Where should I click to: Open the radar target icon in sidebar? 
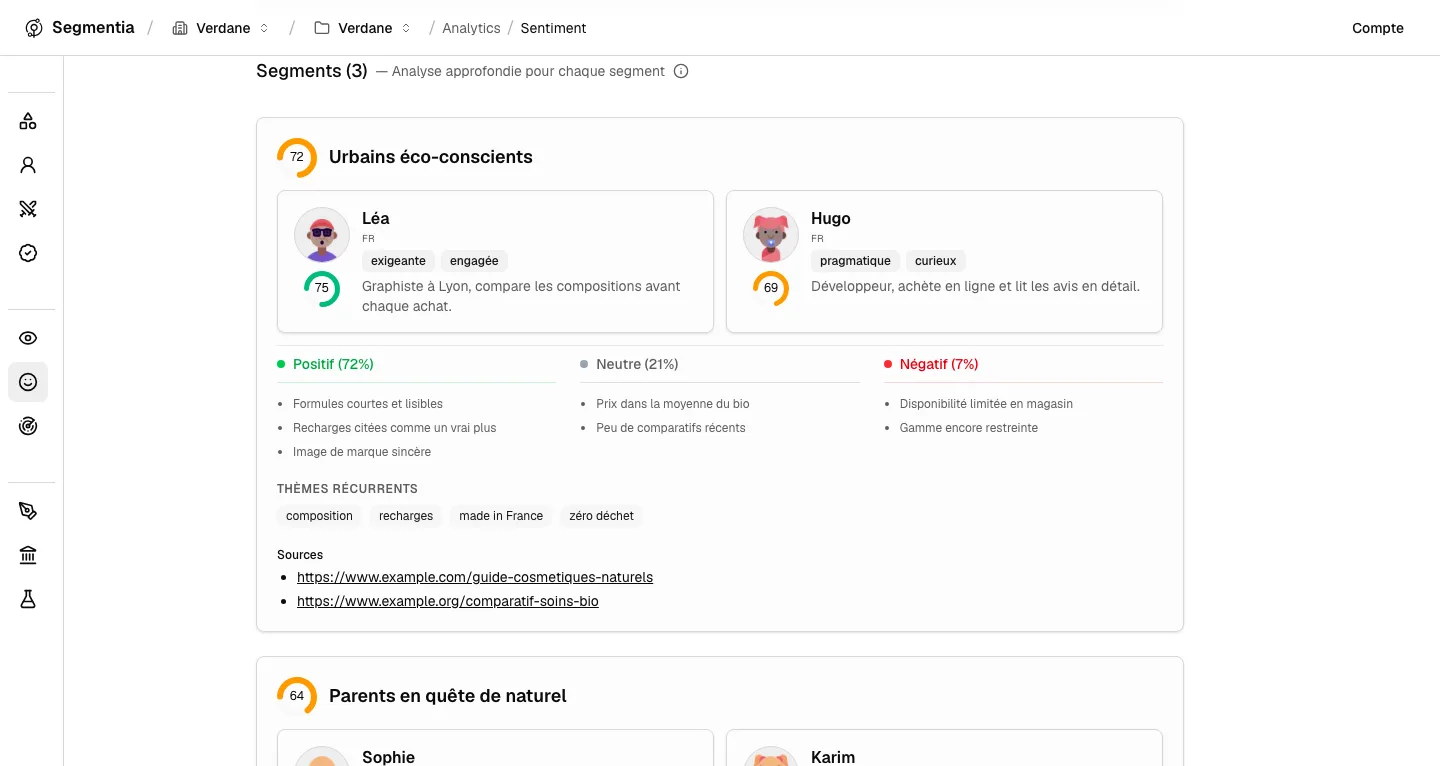(x=28, y=426)
